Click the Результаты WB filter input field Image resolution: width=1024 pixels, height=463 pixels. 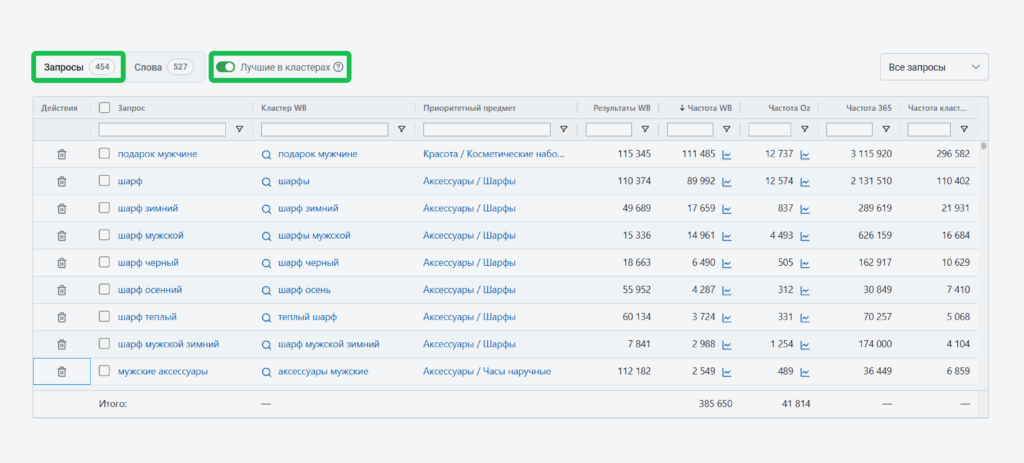tap(608, 129)
